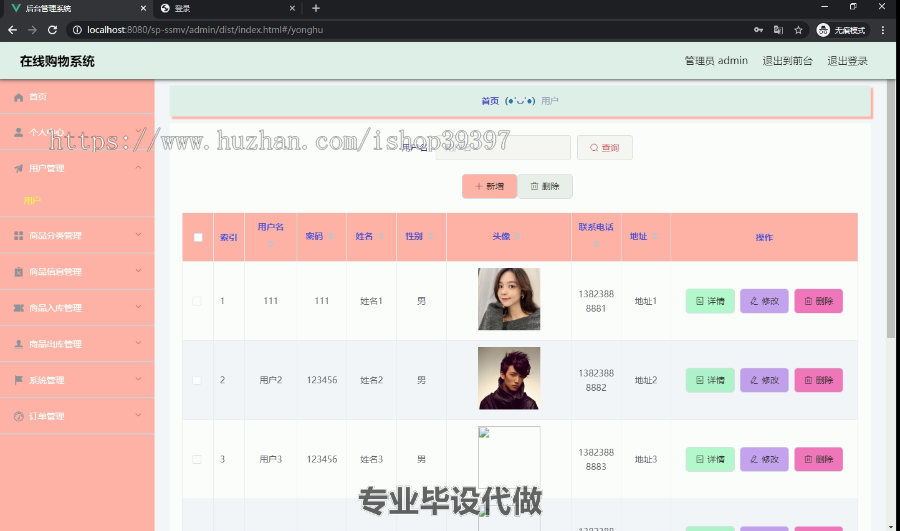Expand the 商品信息管理 chevron

point(138,270)
